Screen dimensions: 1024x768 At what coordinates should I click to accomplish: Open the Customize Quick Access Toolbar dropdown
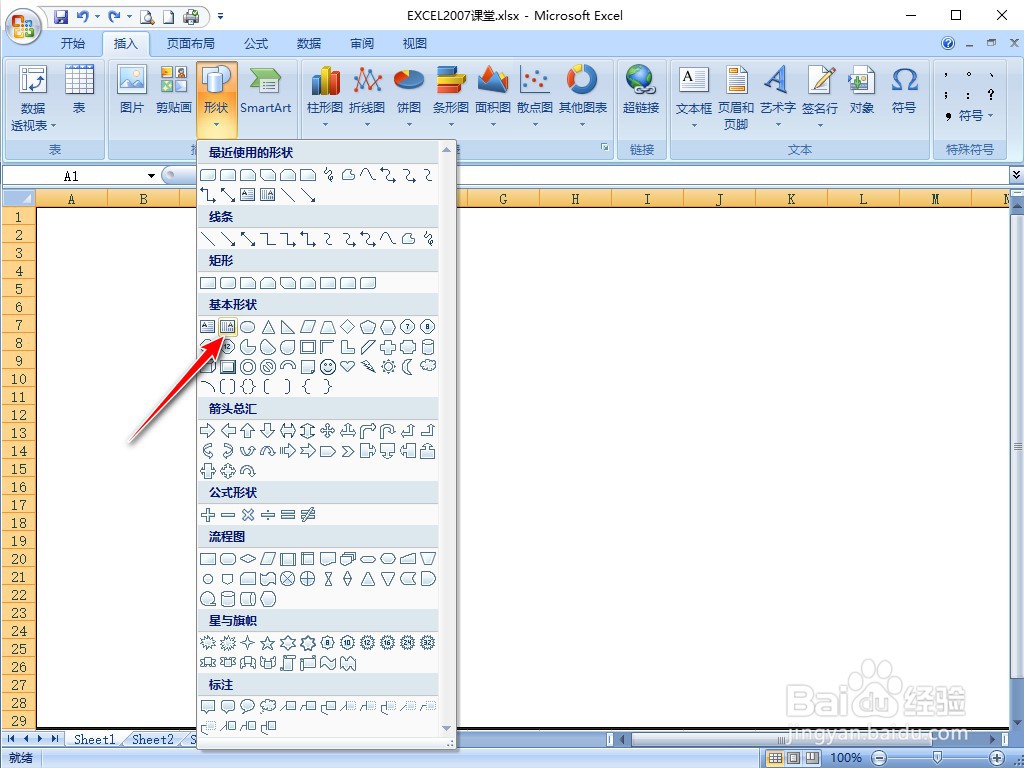click(x=220, y=16)
